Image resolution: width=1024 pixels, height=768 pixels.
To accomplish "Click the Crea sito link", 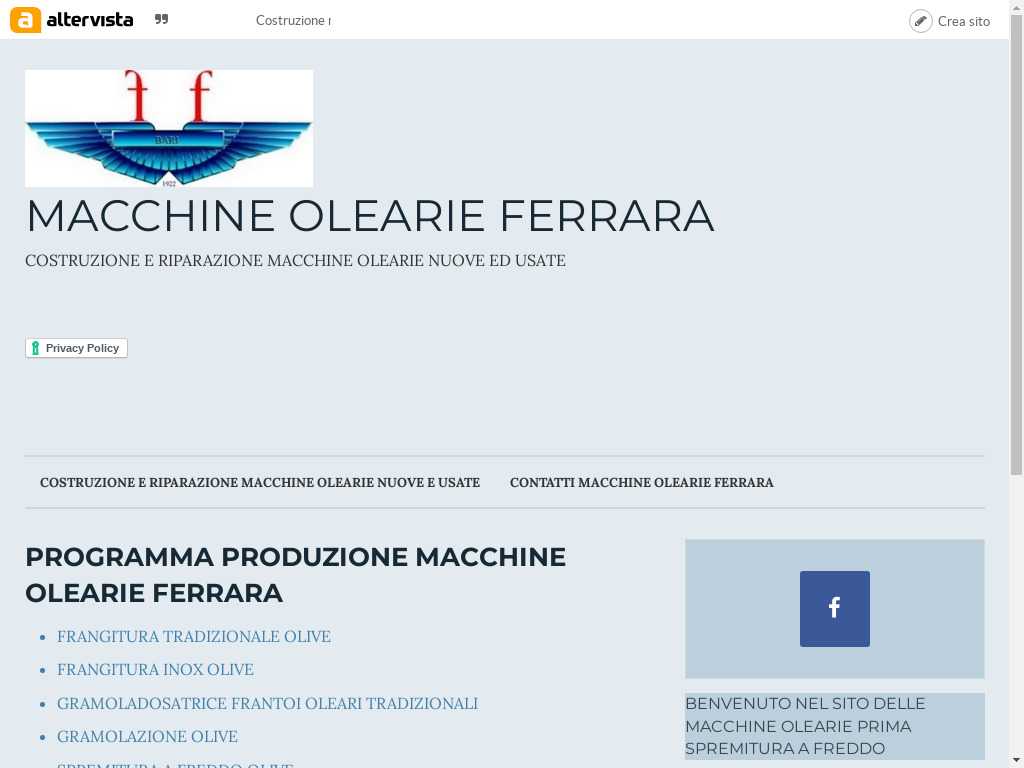I will point(963,21).
